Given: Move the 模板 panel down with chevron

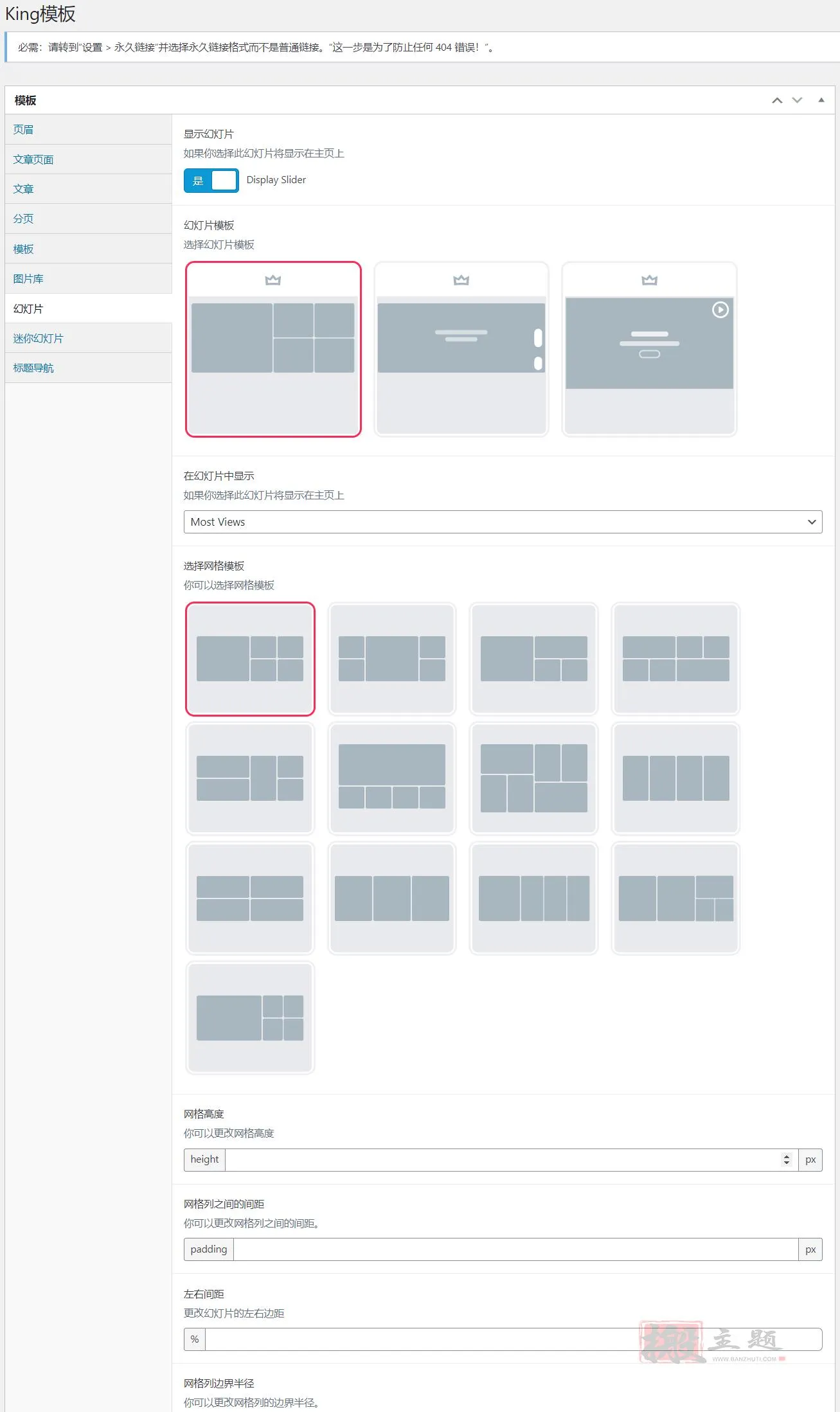Looking at the screenshot, I should coord(797,100).
